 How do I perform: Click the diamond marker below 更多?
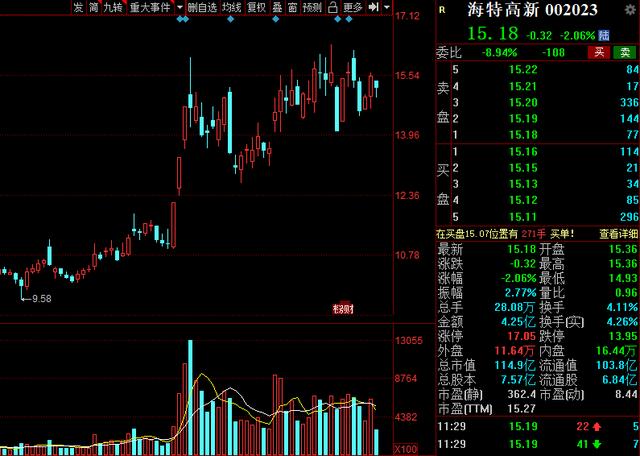[349, 19]
